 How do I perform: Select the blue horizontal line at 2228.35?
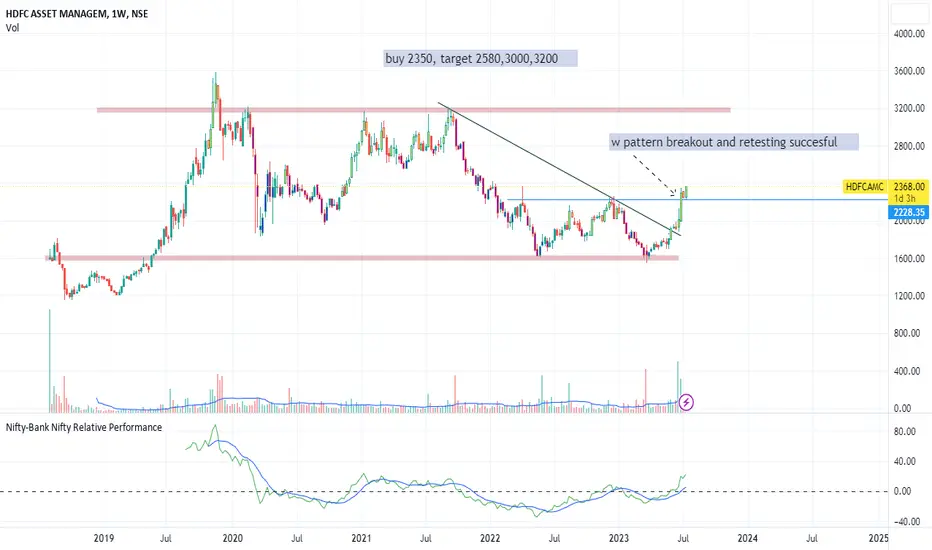coord(698,199)
